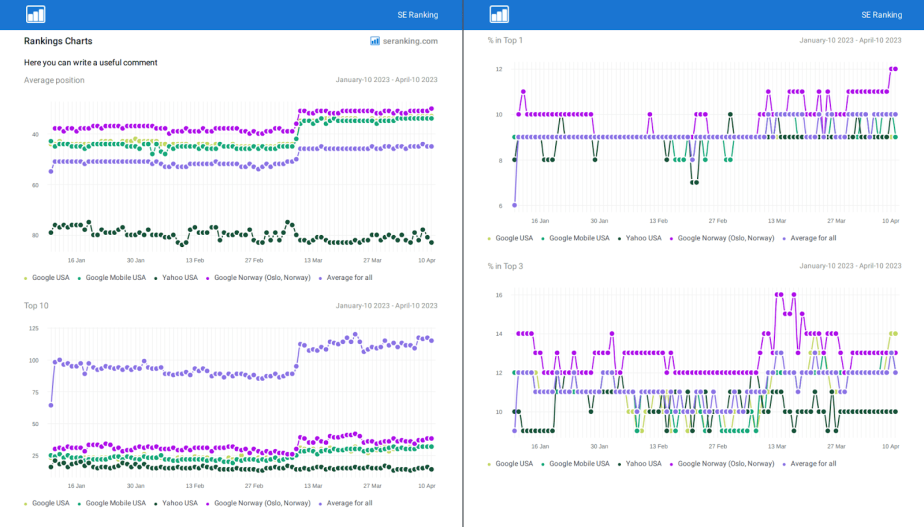Click the Top 10 chart title

click(36, 305)
